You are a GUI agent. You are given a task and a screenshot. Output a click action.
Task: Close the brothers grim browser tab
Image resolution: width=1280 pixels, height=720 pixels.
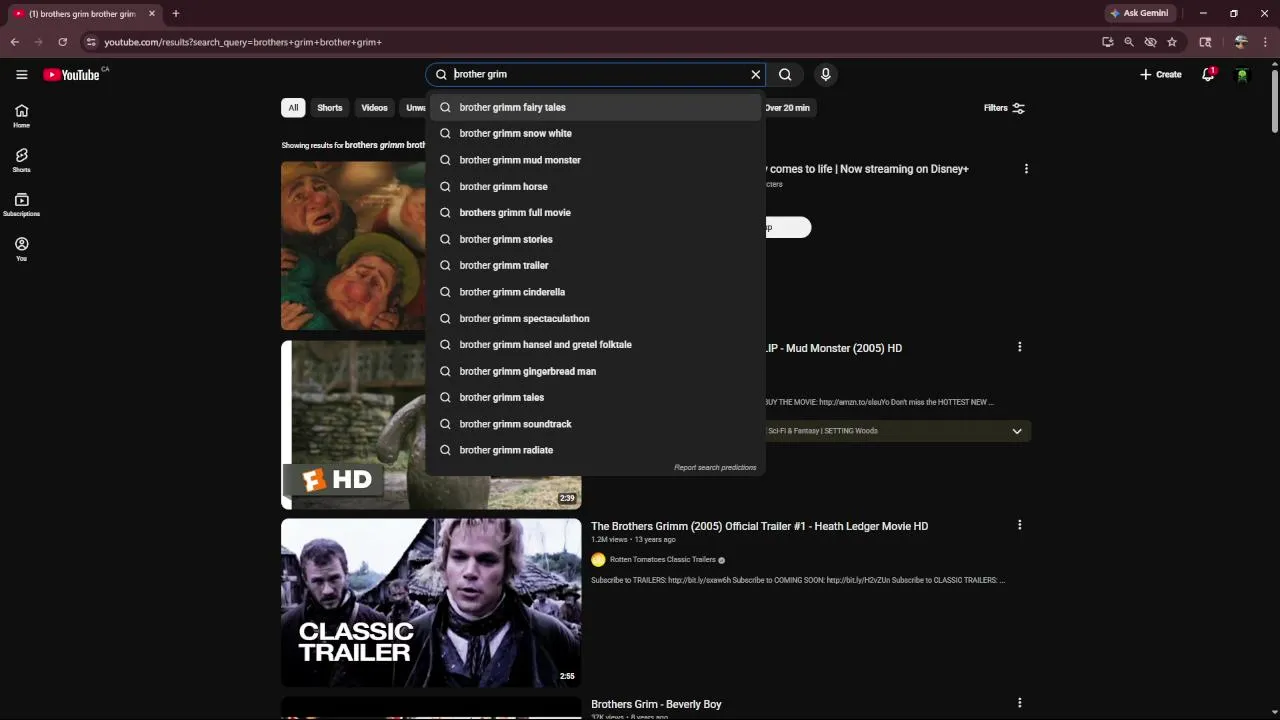point(151,14)
